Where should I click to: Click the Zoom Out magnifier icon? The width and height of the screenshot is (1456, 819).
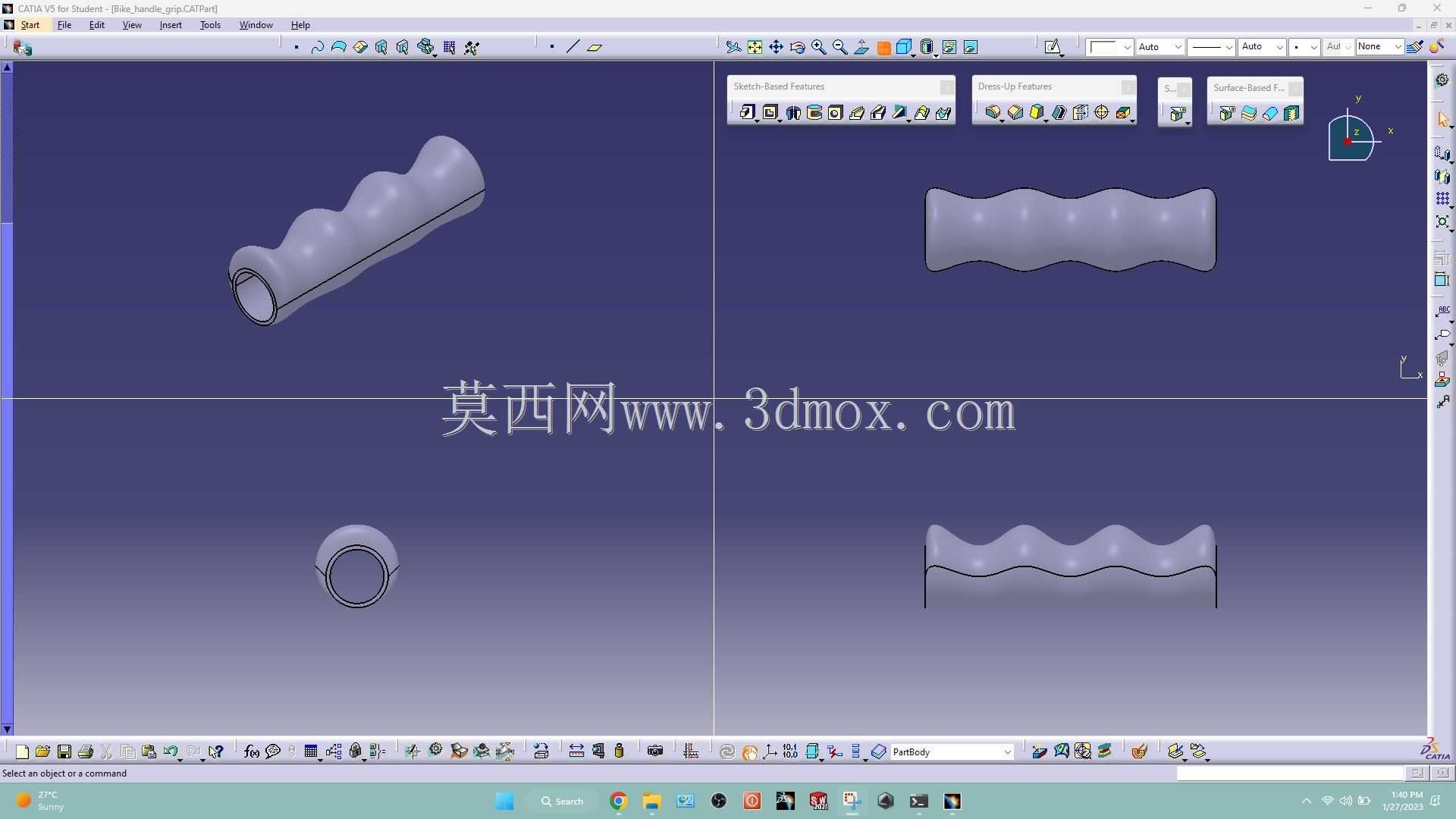[839, 47]
